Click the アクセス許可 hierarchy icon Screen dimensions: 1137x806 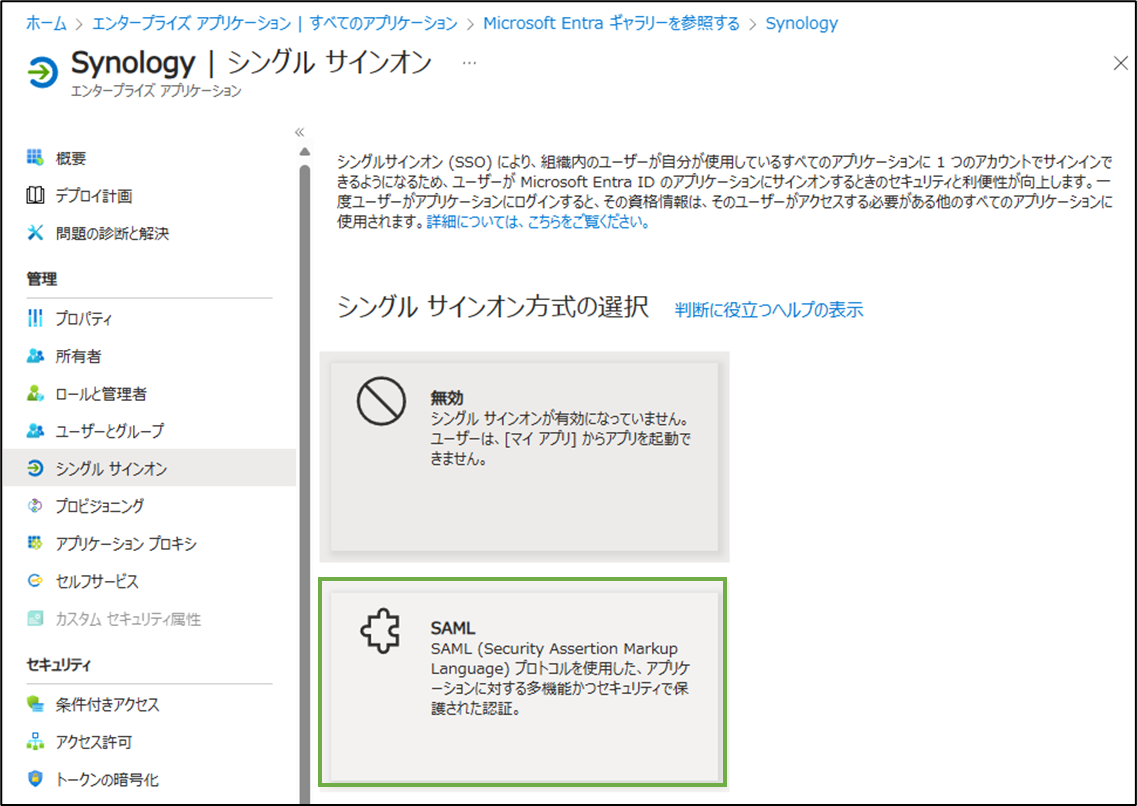coord(35,741)
